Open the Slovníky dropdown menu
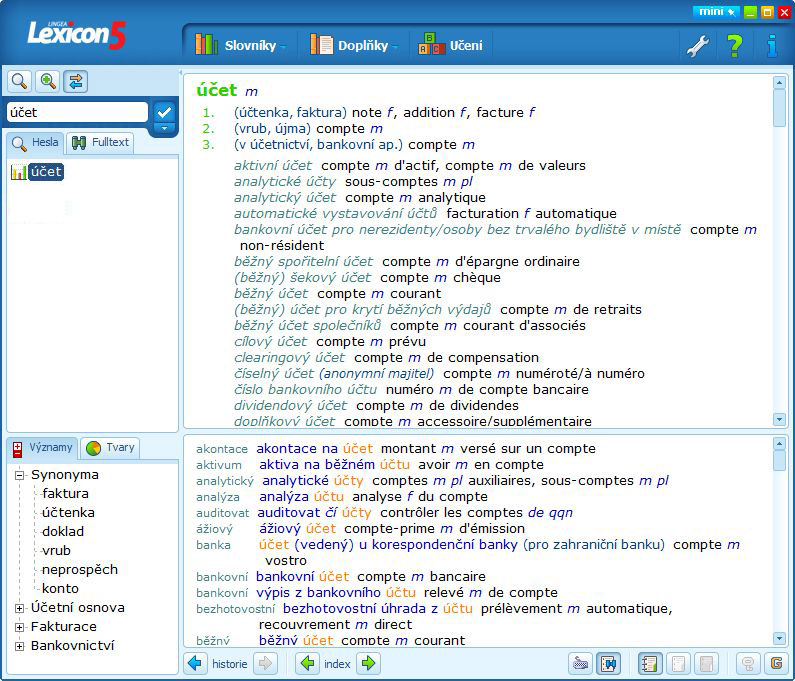 [x=241, y=46]
